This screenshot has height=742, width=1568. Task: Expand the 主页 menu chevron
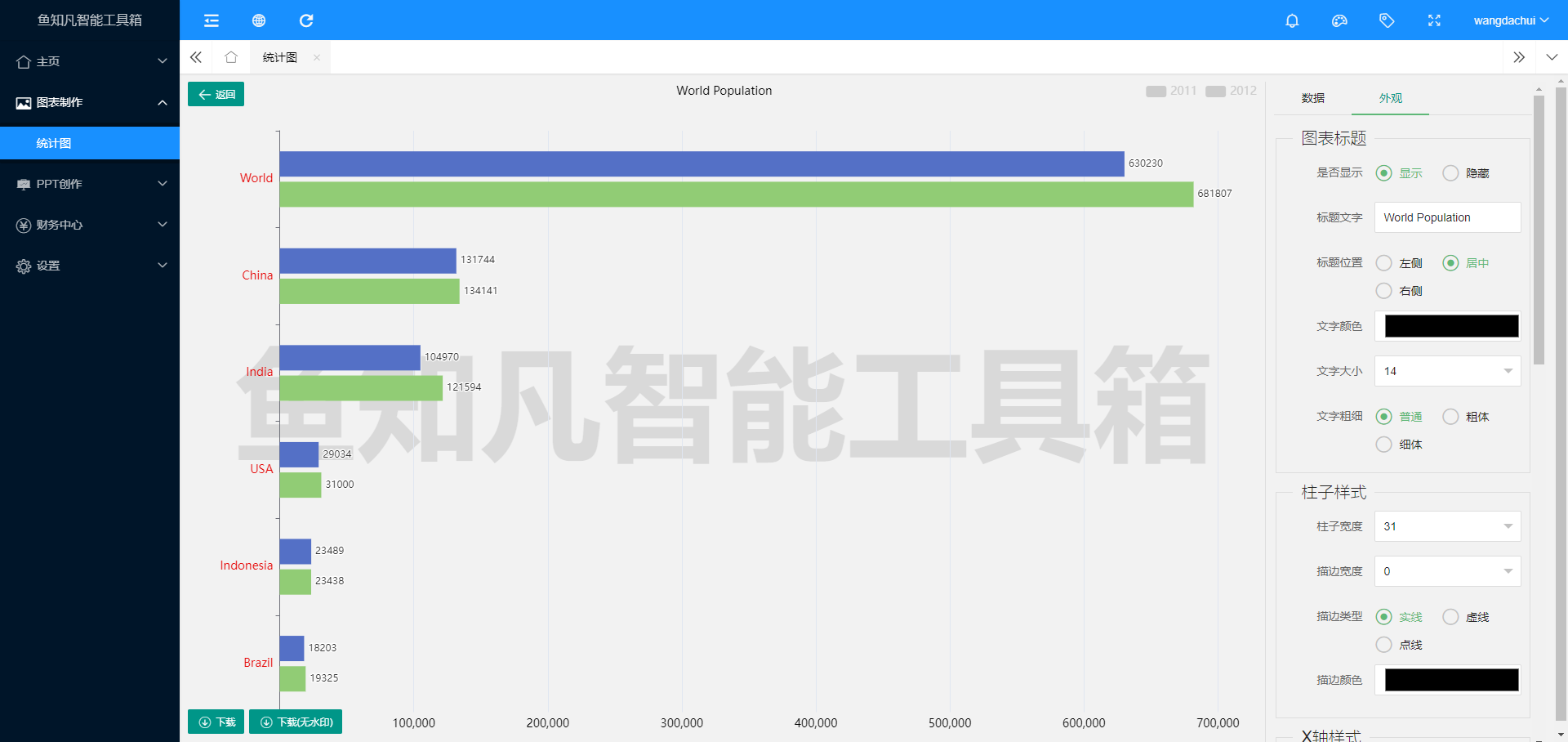[163, 61]
